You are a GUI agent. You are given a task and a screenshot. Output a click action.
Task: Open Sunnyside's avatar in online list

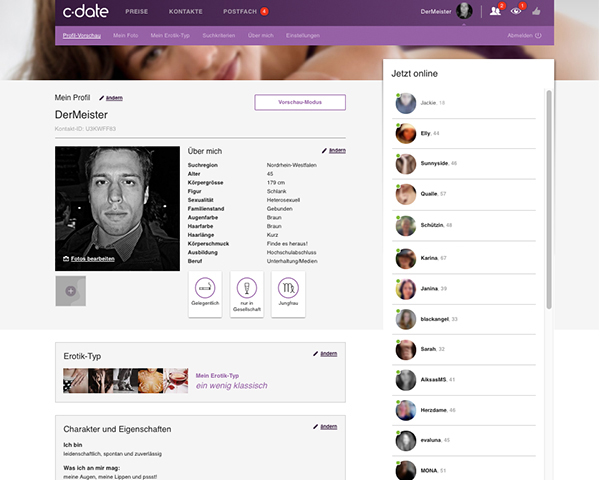click(406, 164)
